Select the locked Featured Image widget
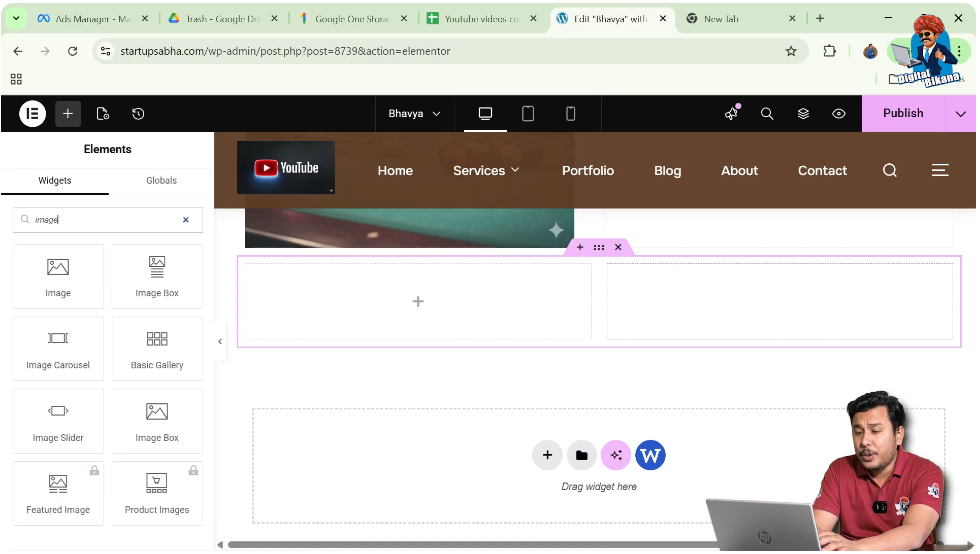This screenshot has width=980, height=554. [58, 494]
